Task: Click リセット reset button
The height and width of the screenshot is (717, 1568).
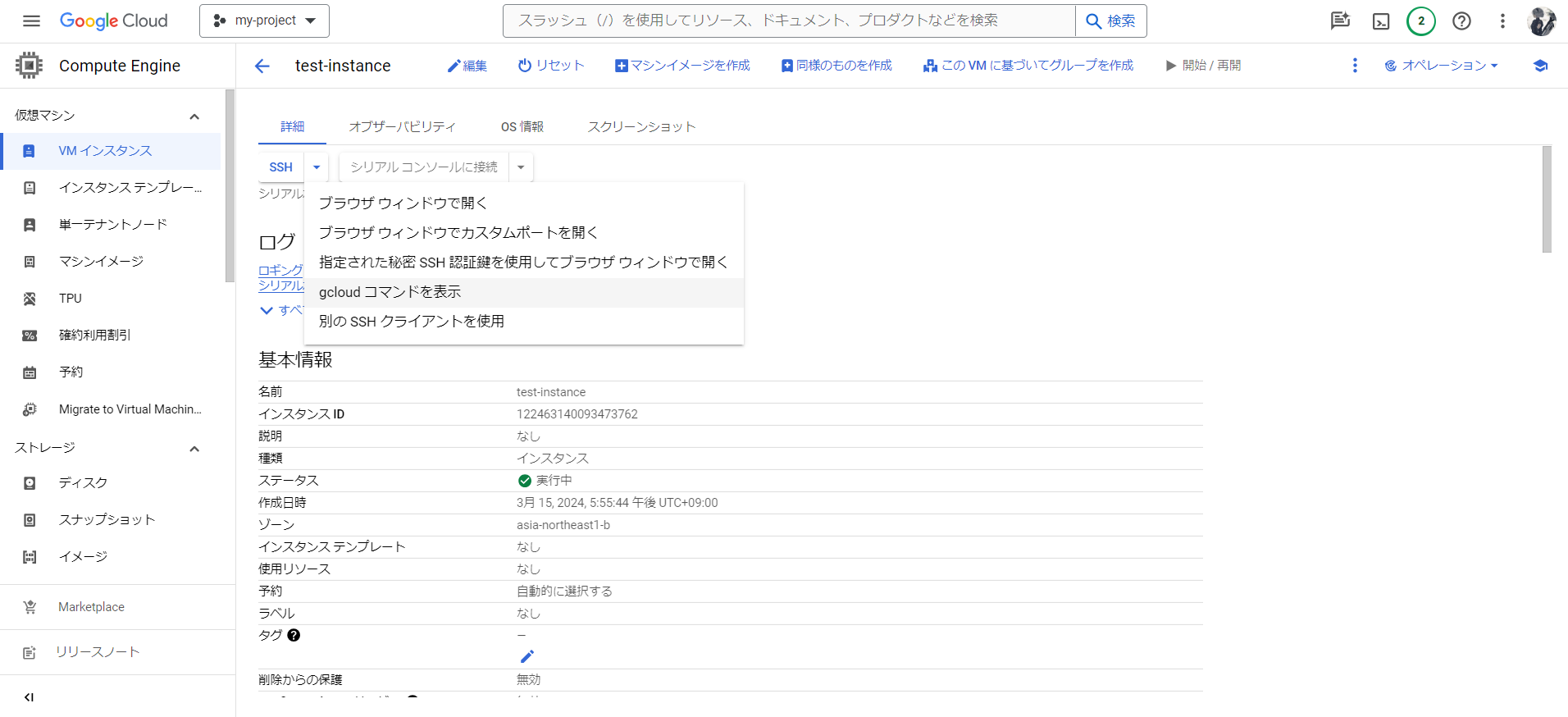Action: pos(551,66)
